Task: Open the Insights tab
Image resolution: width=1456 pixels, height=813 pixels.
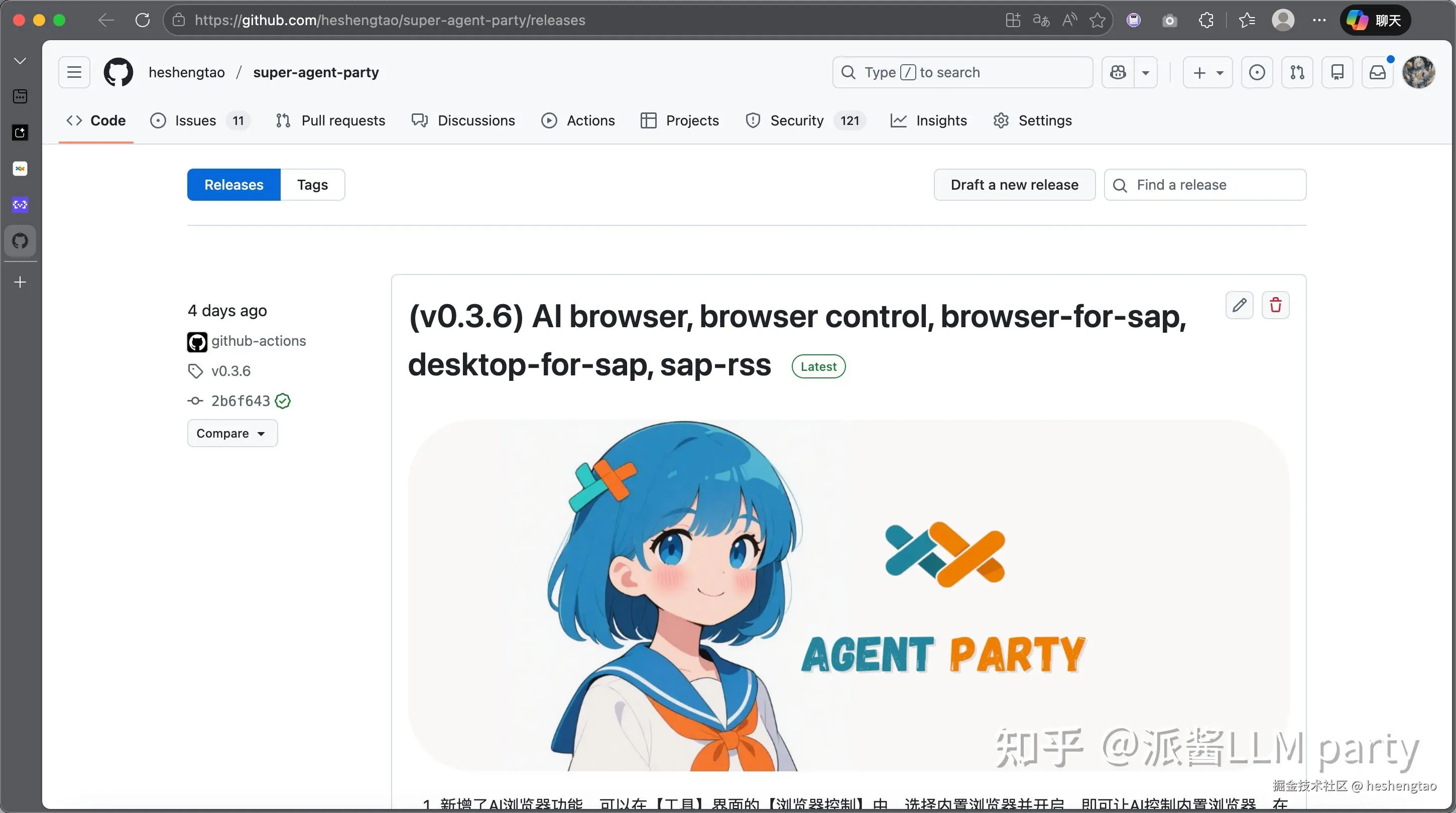Action: 940,120
